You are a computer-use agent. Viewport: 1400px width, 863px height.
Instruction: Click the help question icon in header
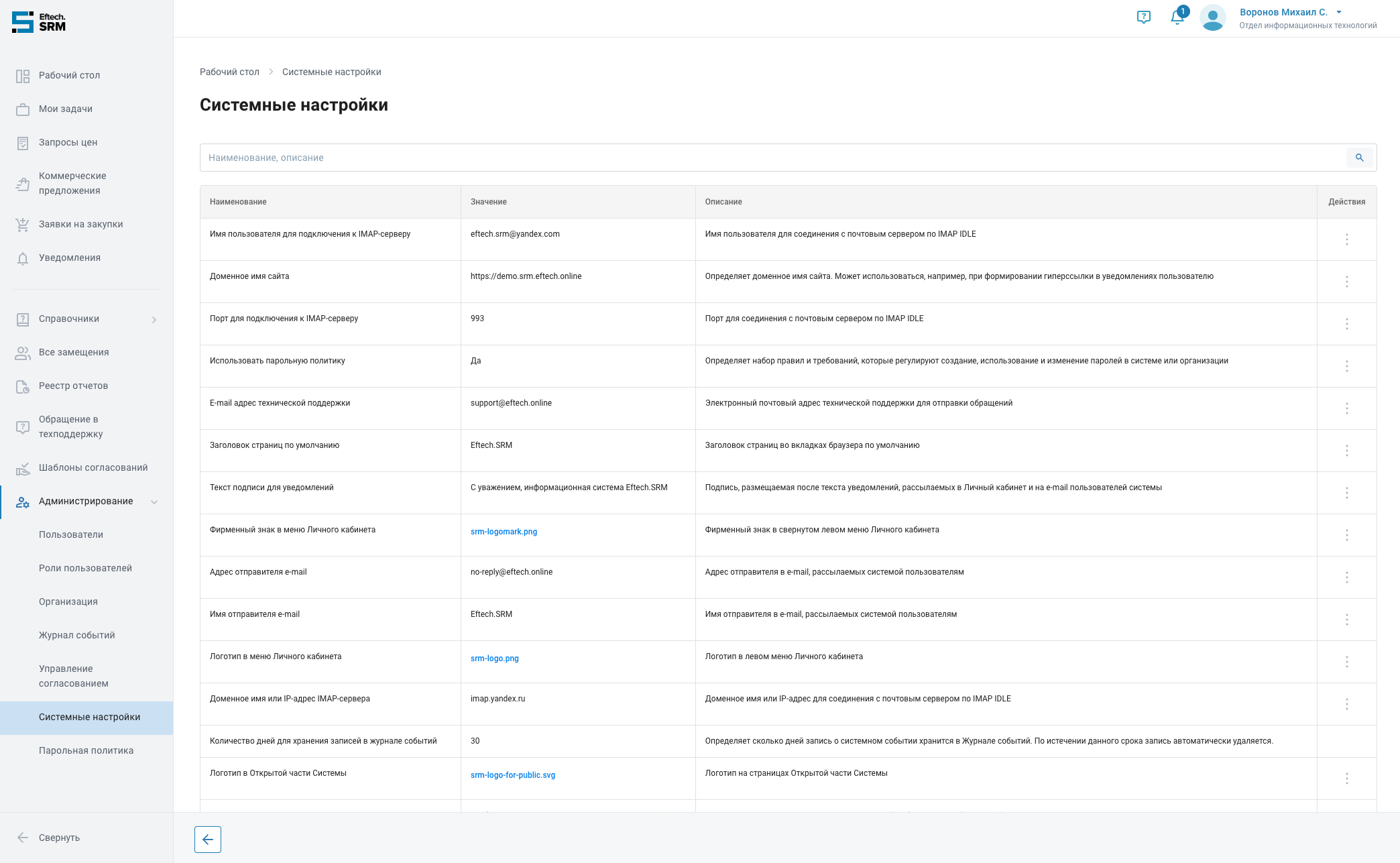point(1144,17)
